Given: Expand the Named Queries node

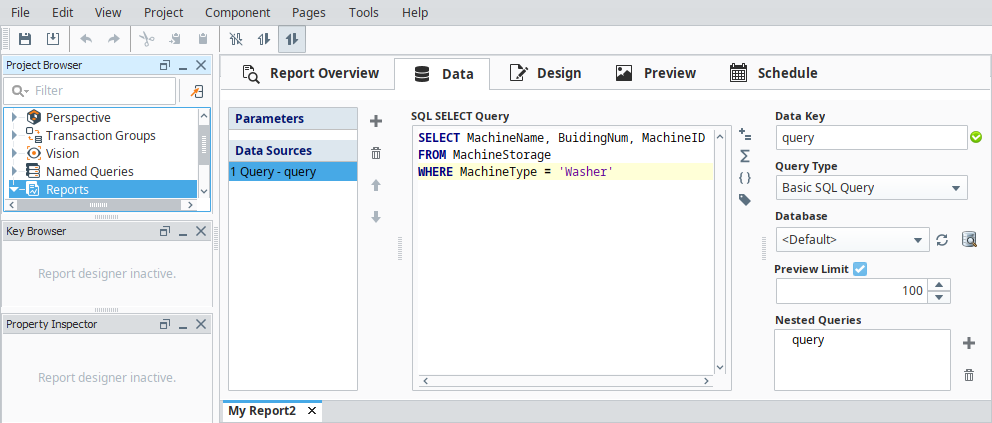Looking at the screenshot, I should pos(15,171).
